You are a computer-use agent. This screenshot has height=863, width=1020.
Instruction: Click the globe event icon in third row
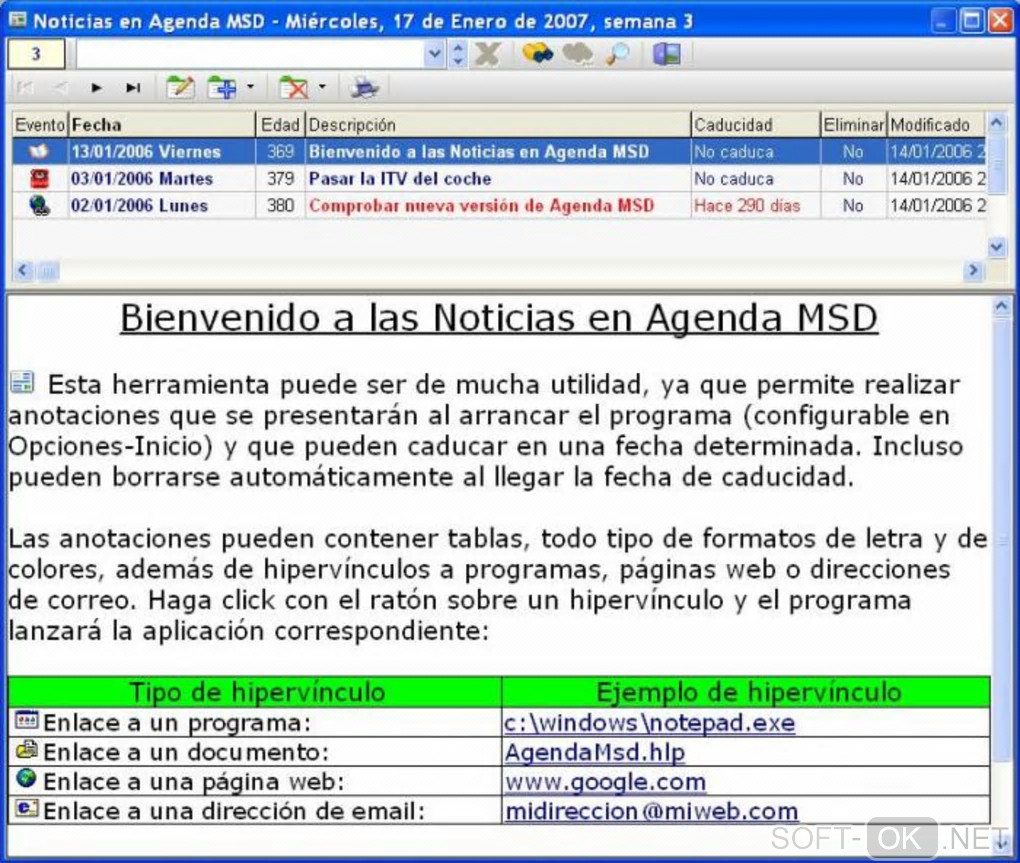point(40,206)
